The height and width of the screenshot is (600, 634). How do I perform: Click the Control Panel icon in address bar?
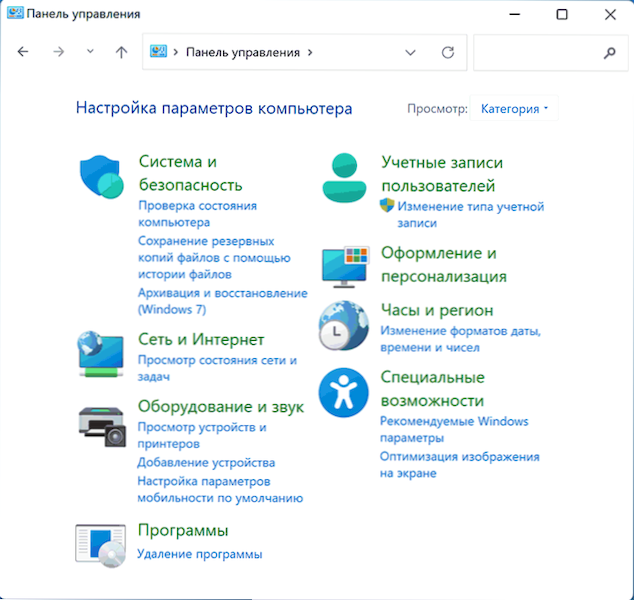point(158,51)
